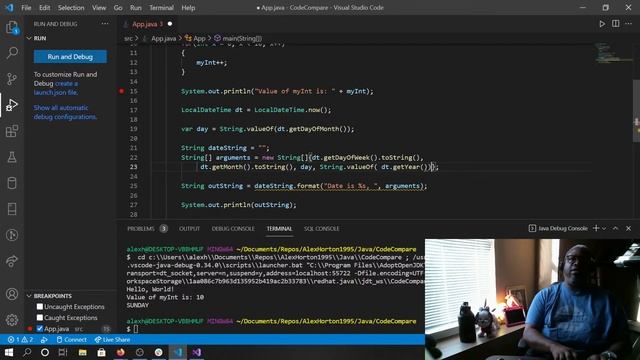The height and width of the screenshot is (360, 640).
Task: Click the editor minimap
Action: point(612,53)
